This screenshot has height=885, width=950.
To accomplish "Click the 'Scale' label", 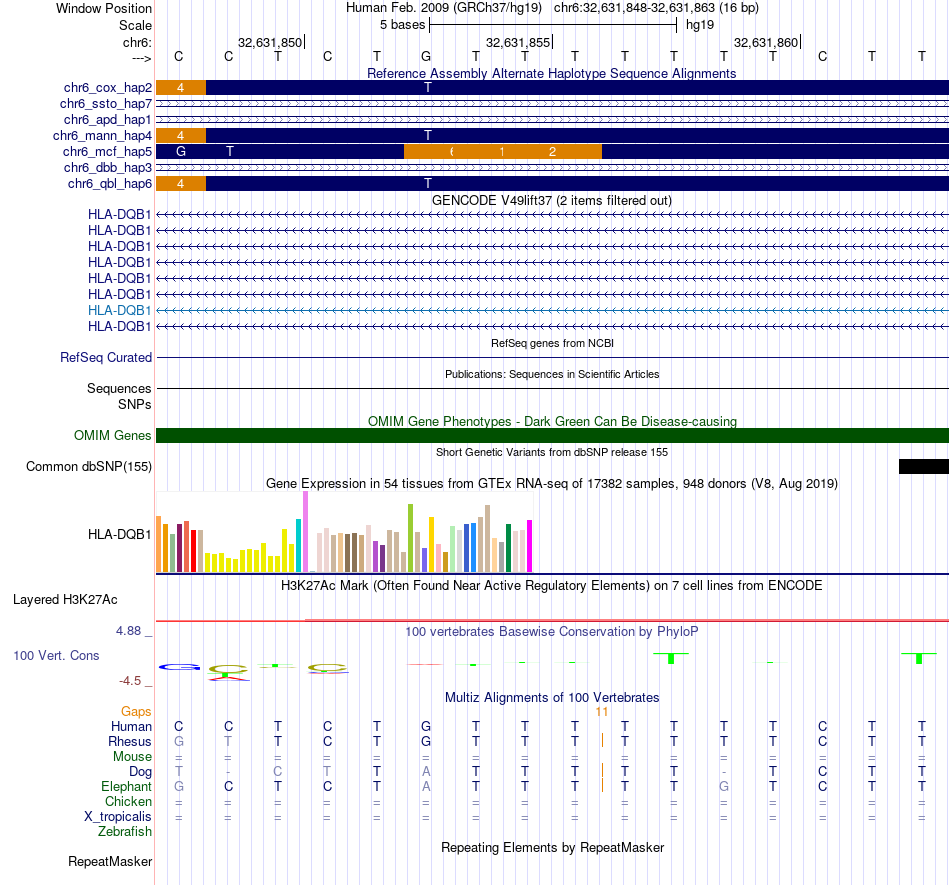I will [135, 25].
